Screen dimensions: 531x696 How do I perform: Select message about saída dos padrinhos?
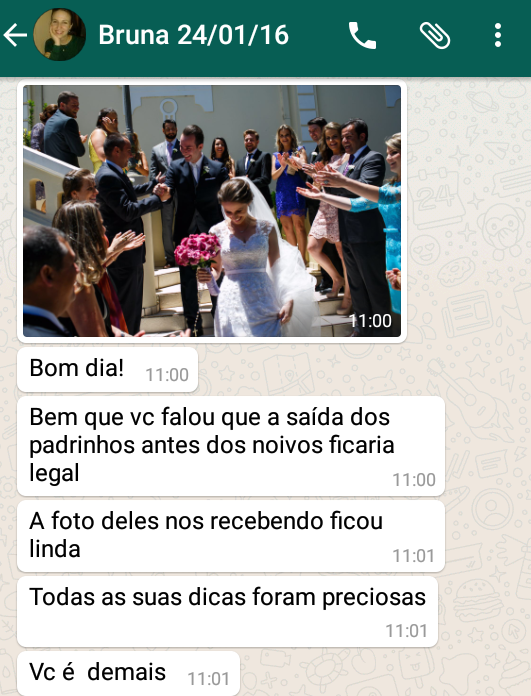click(x=231, y=446)
